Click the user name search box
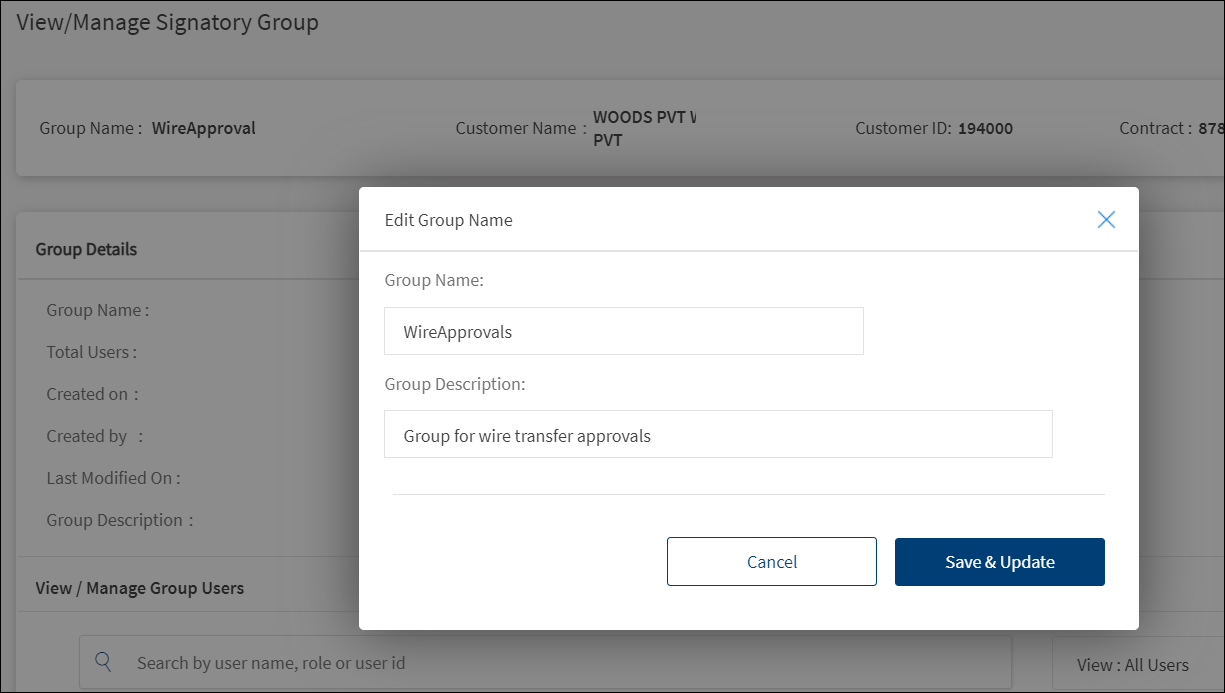Image resolution: width=1225 pixels, height=693 pixels. pos(560,663)
